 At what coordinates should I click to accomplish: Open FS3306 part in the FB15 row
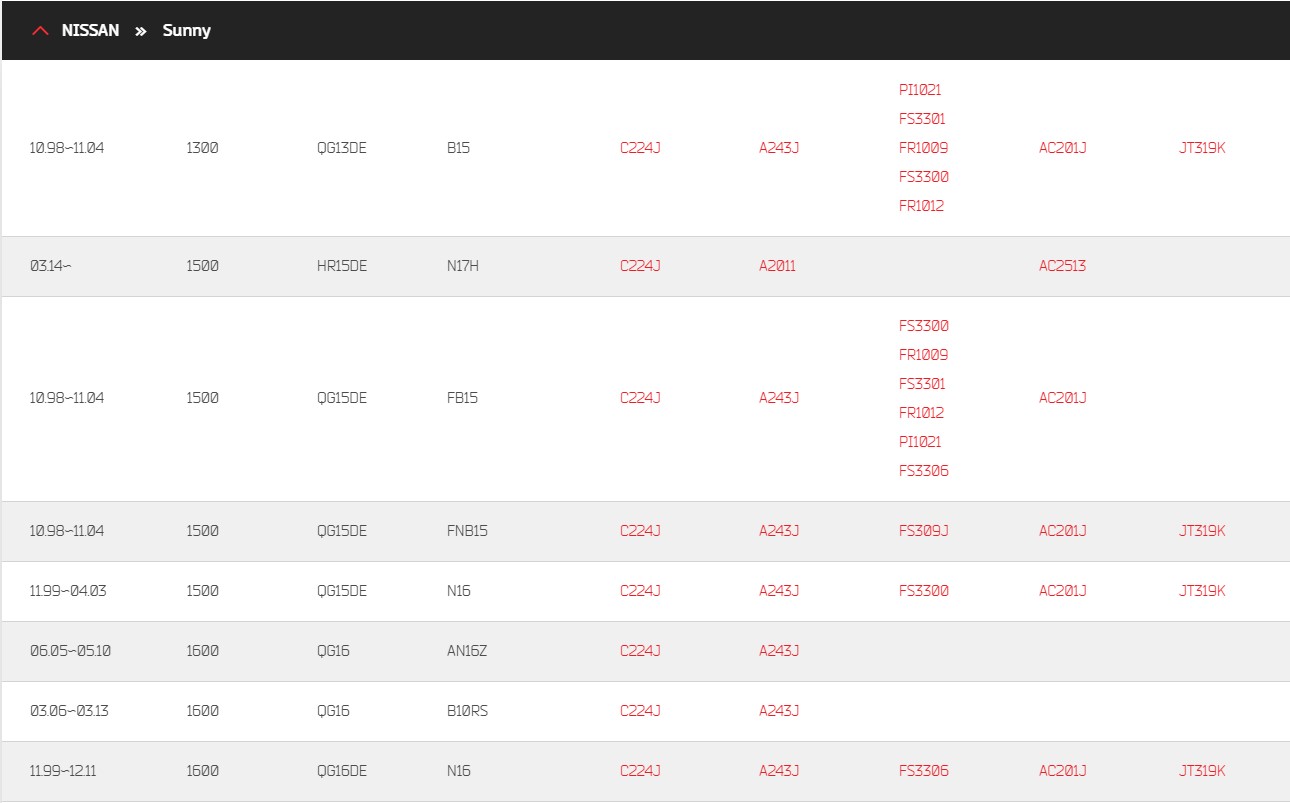pos(924,471)
